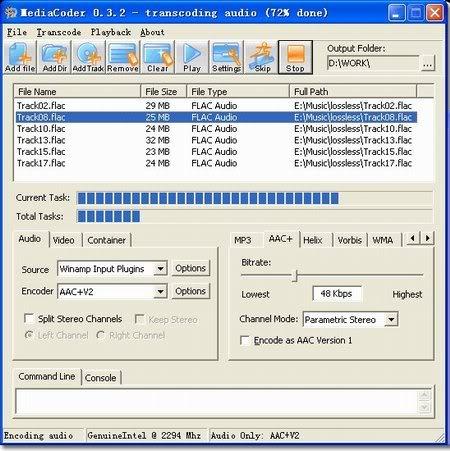Open the Encoder dropdown showing AAC+V2

click(160, 292)
